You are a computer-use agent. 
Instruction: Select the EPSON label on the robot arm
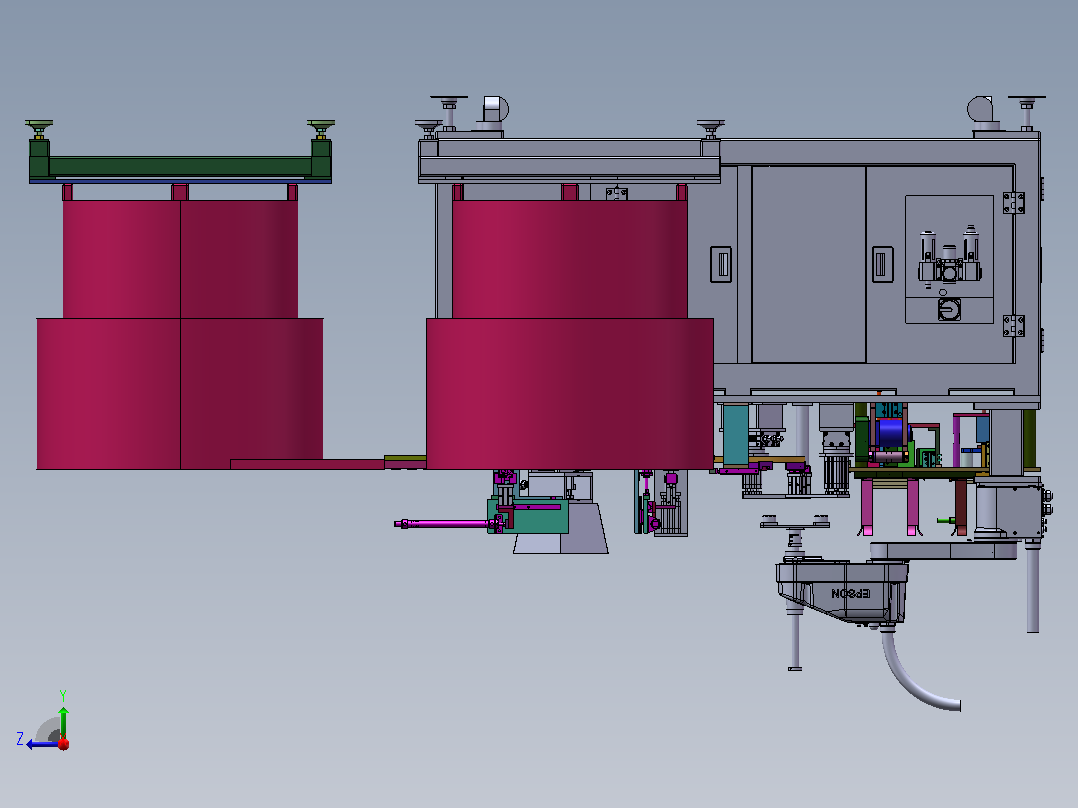click(850, 593)
